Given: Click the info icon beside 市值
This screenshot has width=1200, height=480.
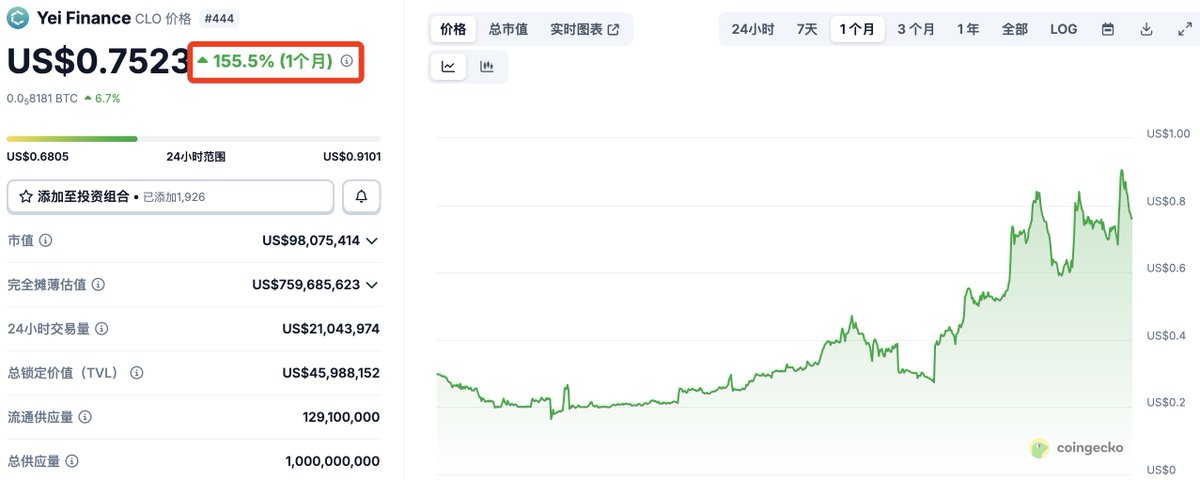Looking at the screenshot, I should (x=46, y=241).
